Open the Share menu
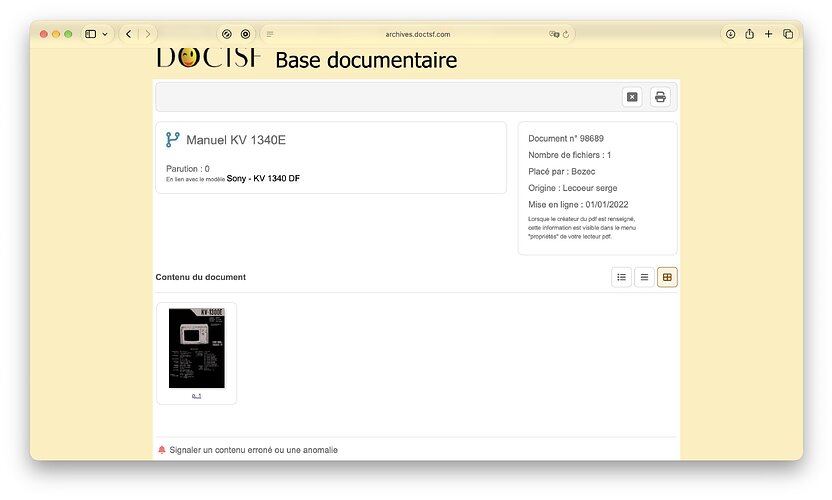The image size is (832, 500). click(749, 34)
